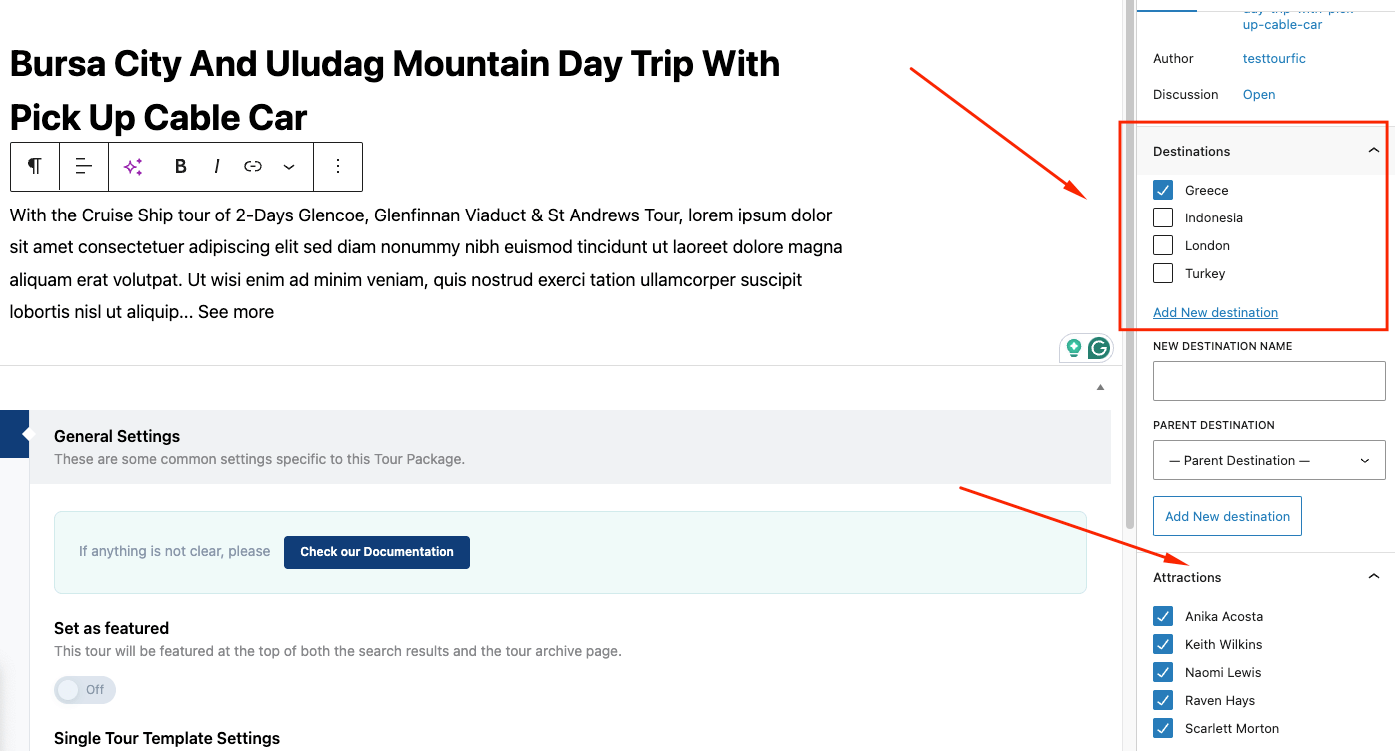Click the Add New destination link
1395x751 pixels.
point(1215,312)
